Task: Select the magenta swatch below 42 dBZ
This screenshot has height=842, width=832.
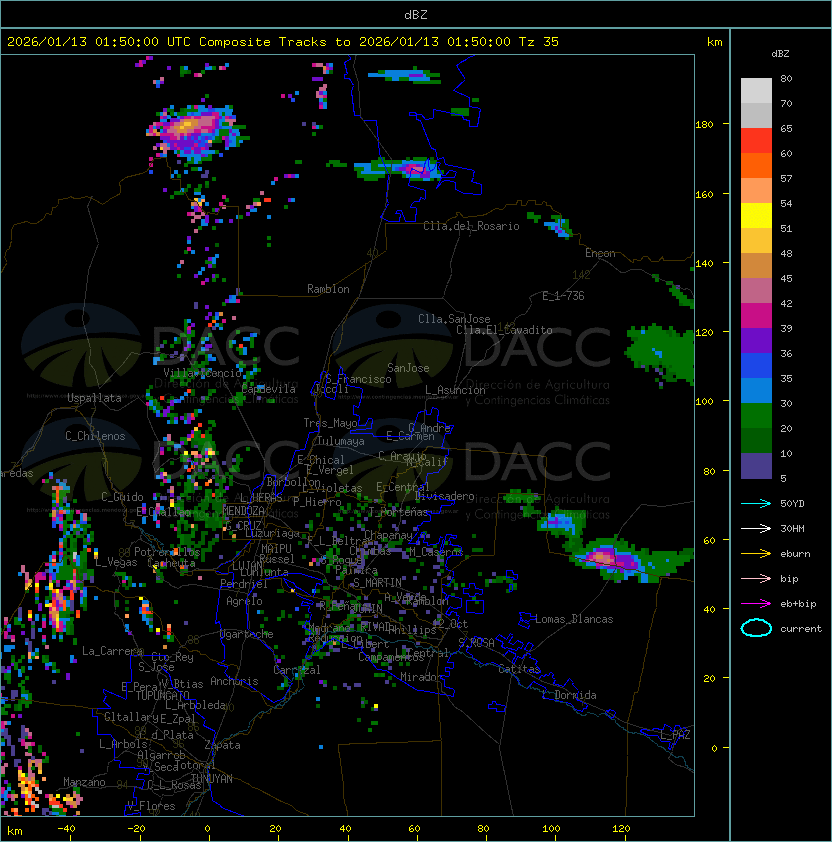Action: pyautogui.click(x=756, y=315)
